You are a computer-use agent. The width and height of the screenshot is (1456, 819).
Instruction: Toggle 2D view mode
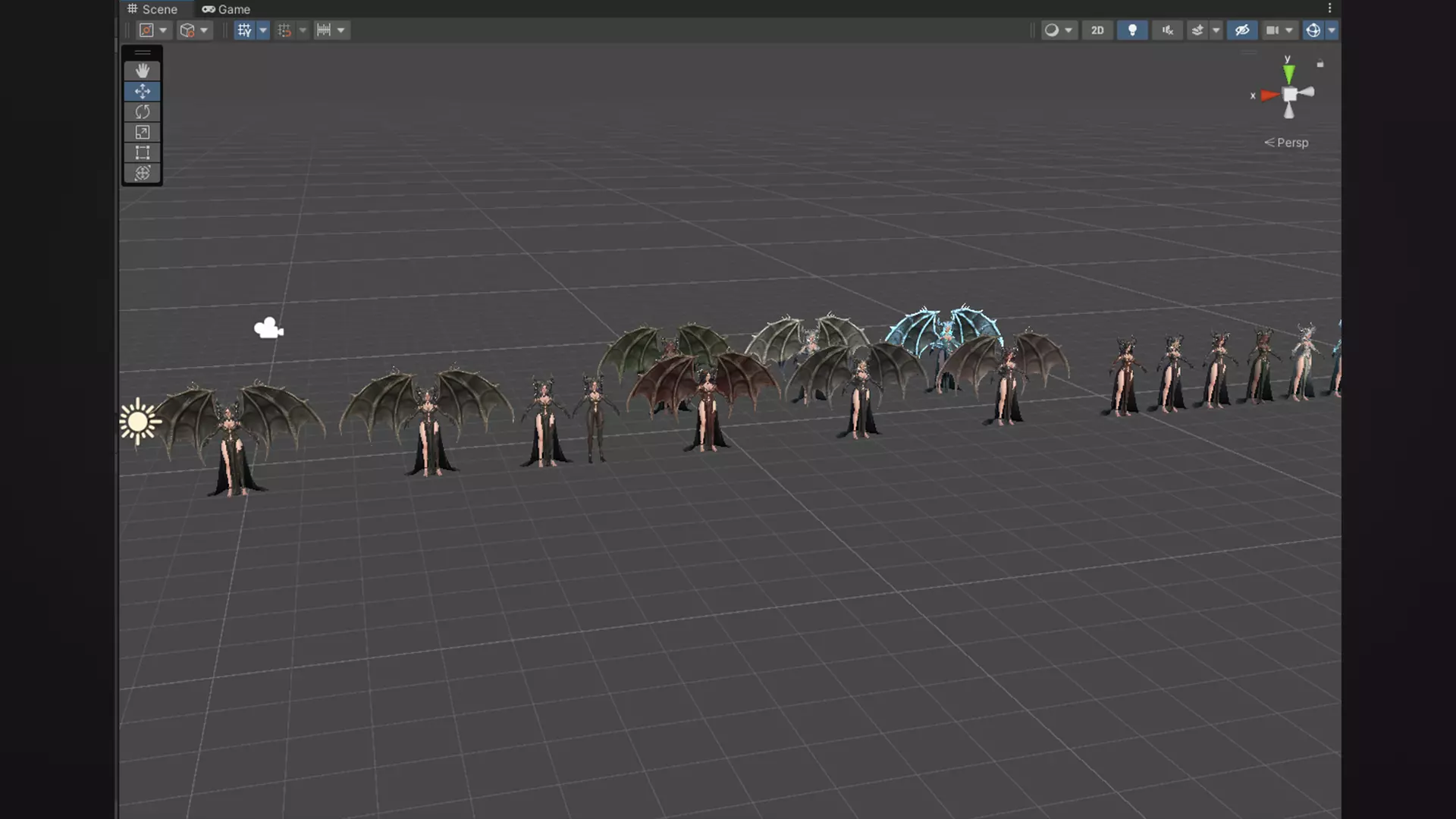click(1097, 30)
